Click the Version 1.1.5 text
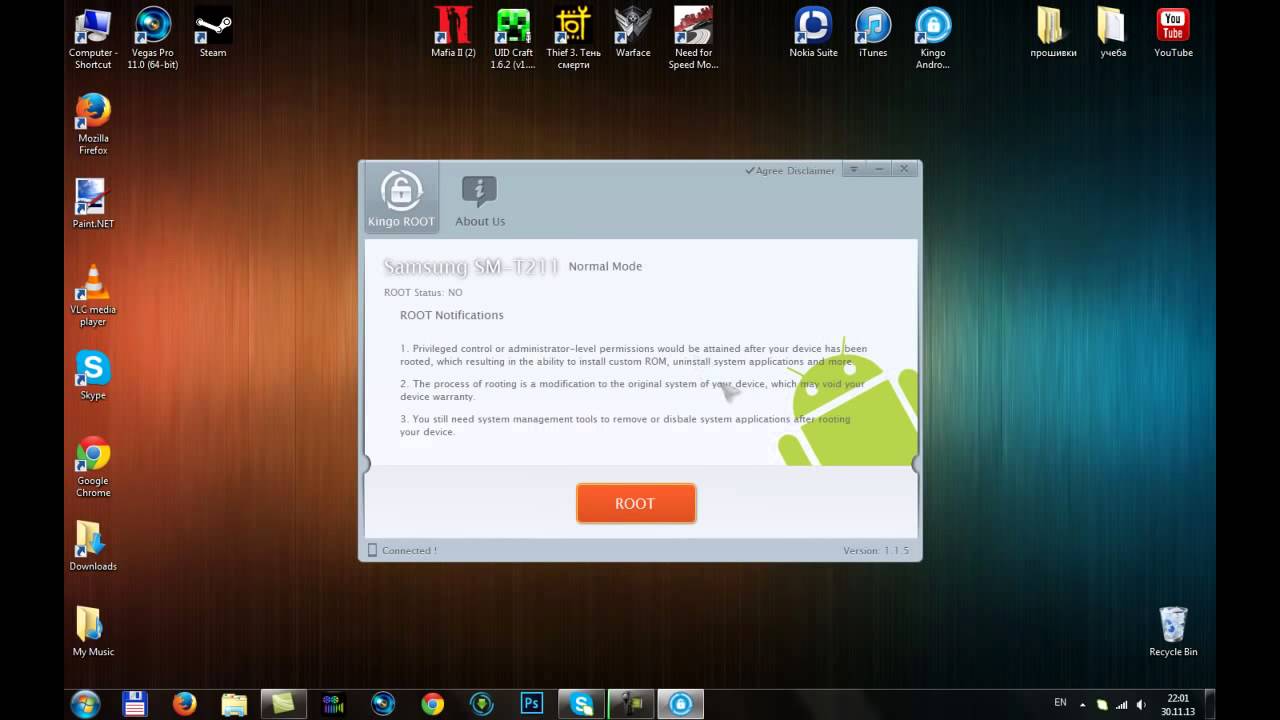The width and height of the screenshot is (1280, 720). (876, 550)
